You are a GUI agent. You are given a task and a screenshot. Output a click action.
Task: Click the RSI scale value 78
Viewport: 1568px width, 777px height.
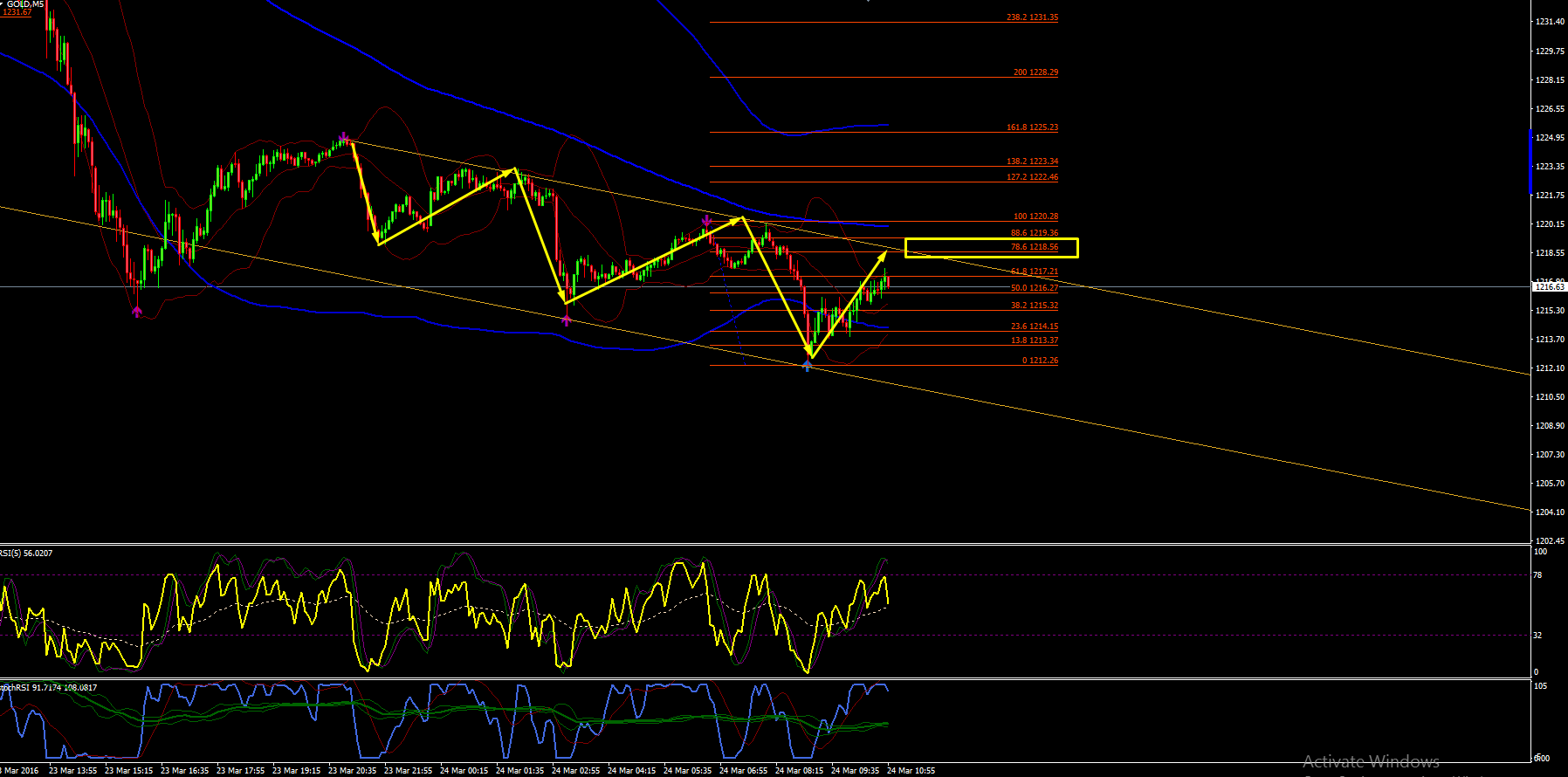pyautogui.click(x=1538, y=575)
